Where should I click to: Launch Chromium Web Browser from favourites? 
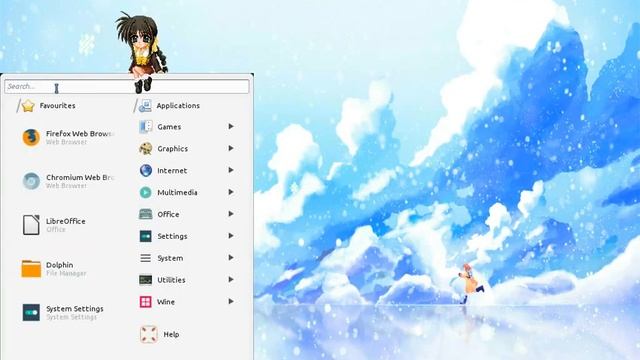click(68, 181)
